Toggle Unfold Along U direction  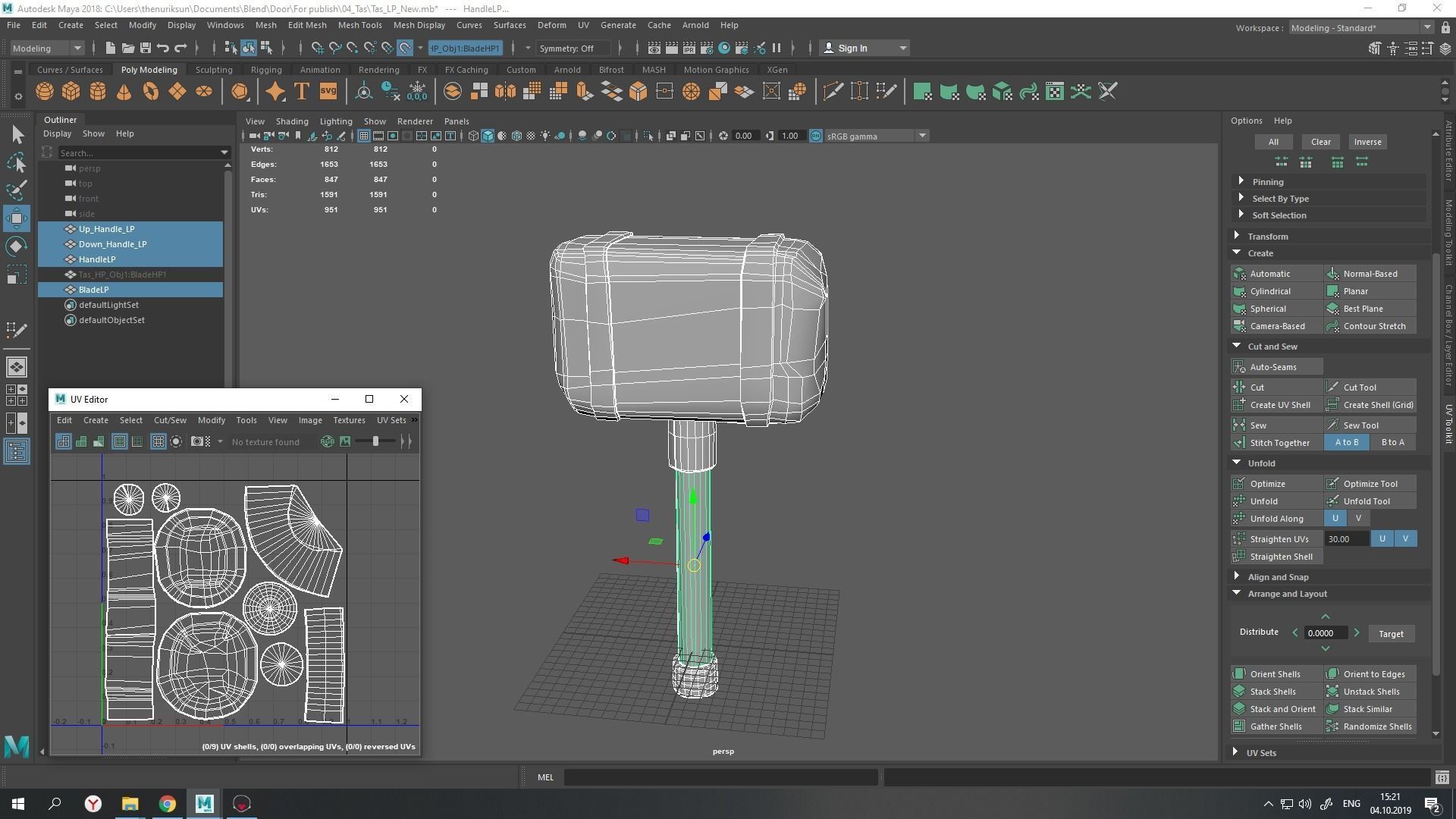[1335, 519]
